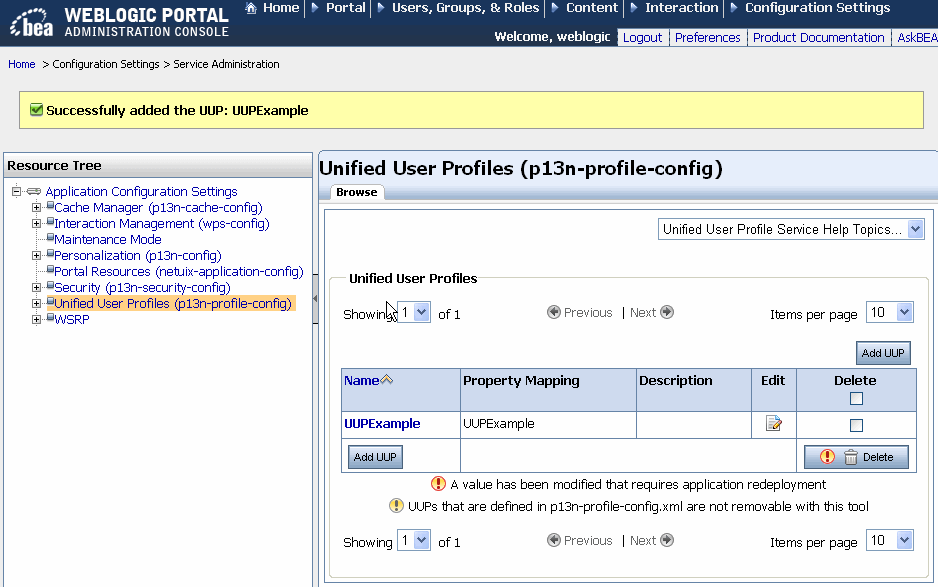Image resolution: width=938 pixels, height=587 pixels.
Task: Select Cache Manager (p13n-cache-config)
Action: click(x=159, y=208)
